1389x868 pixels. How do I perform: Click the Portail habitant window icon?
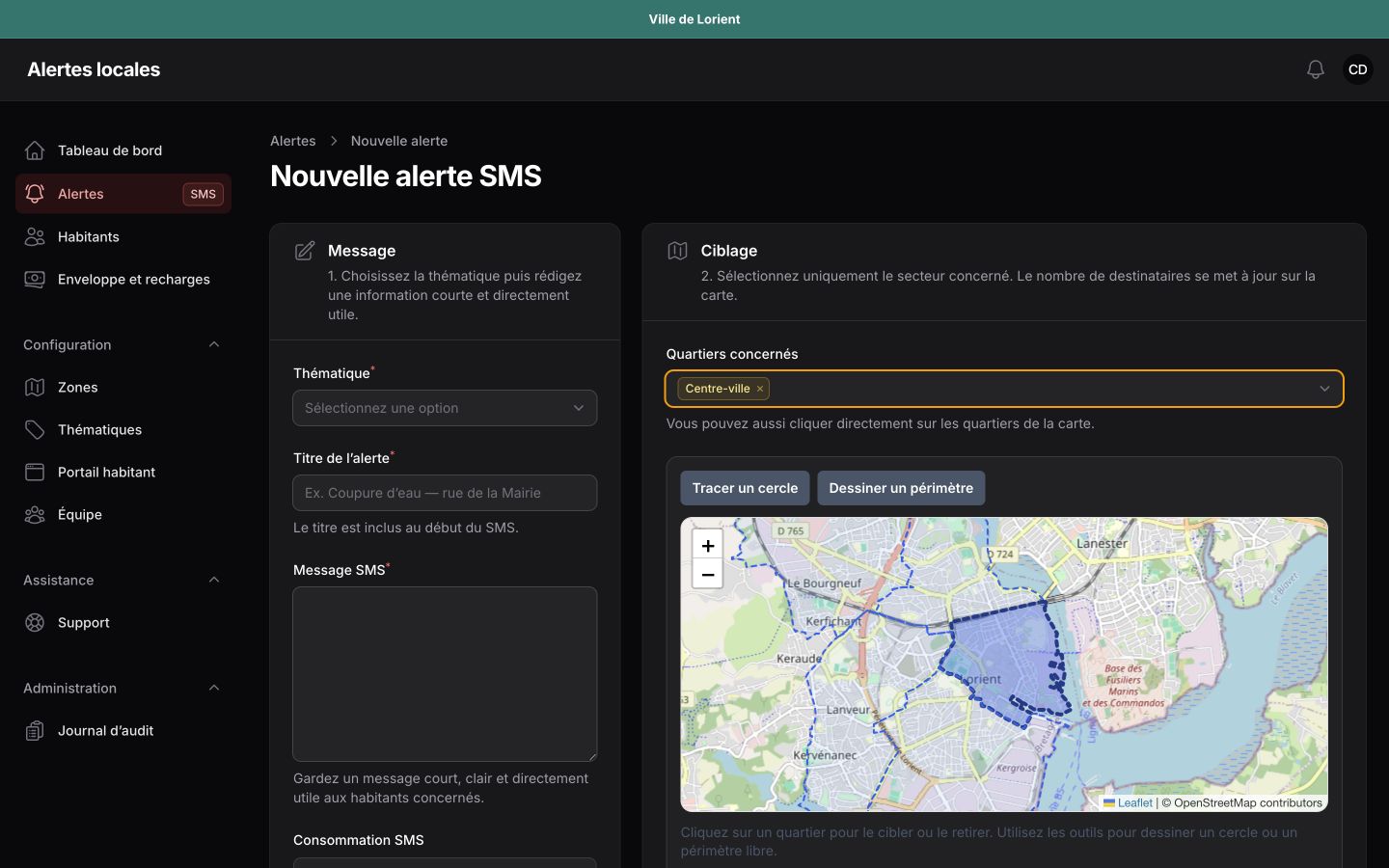pos(35,472)
